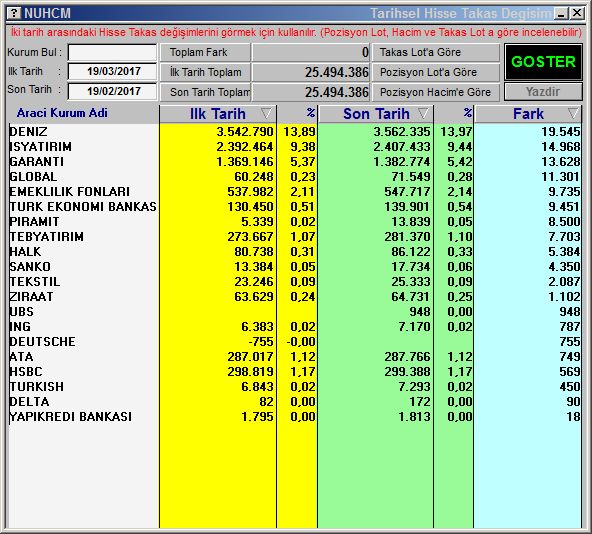Click the Araci Kurum Adi column header
592x534 pixels.
(62, 113)
